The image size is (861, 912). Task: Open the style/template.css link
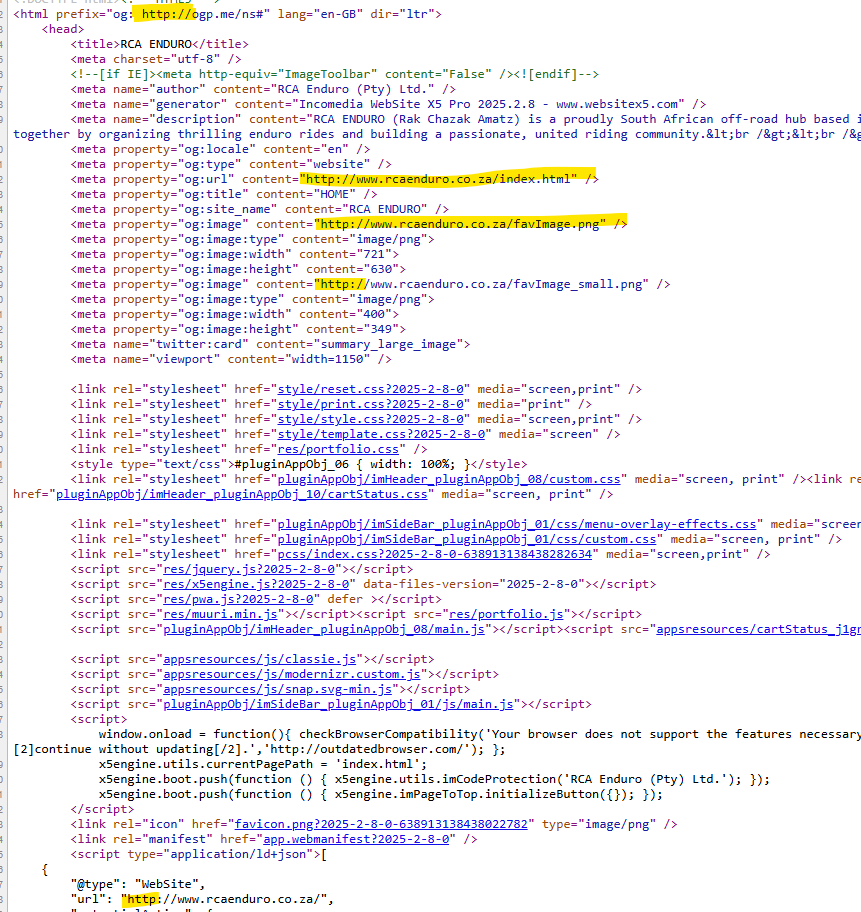click(x=381, y=434)
